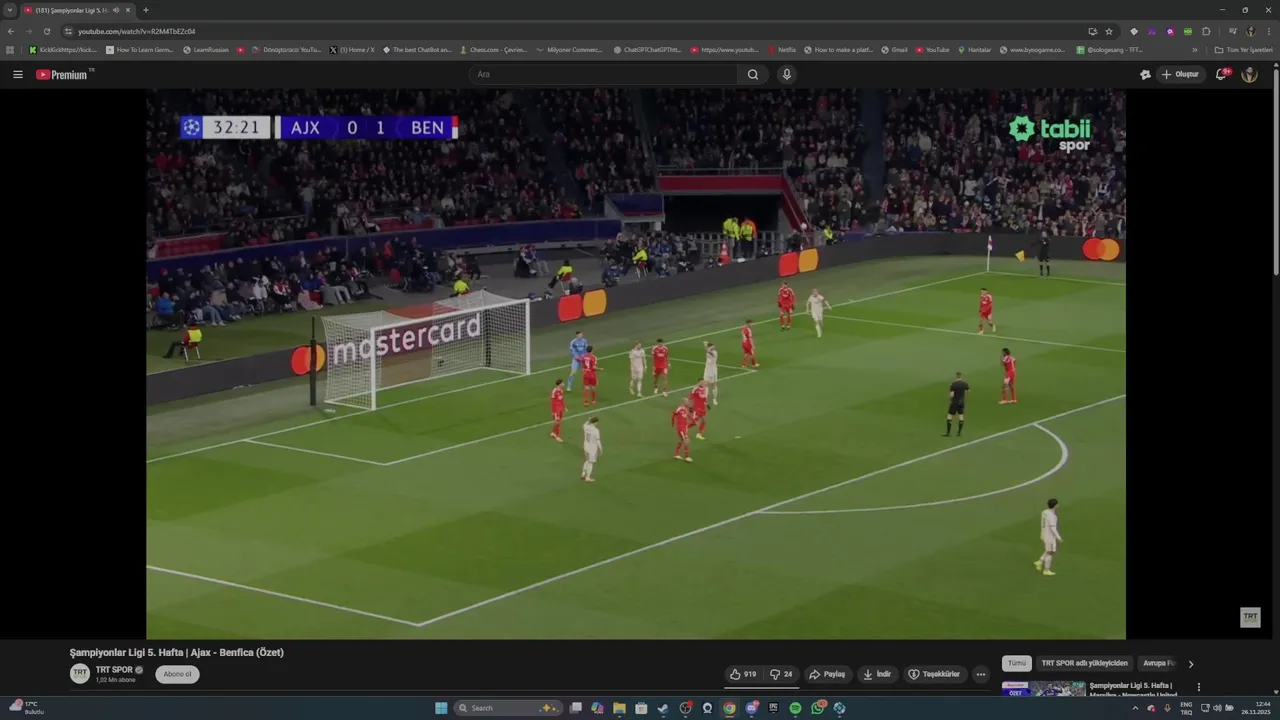
Task: Open the apps grid in bookmarks bar
Action: pyautogui.click(x=10, y=49)
